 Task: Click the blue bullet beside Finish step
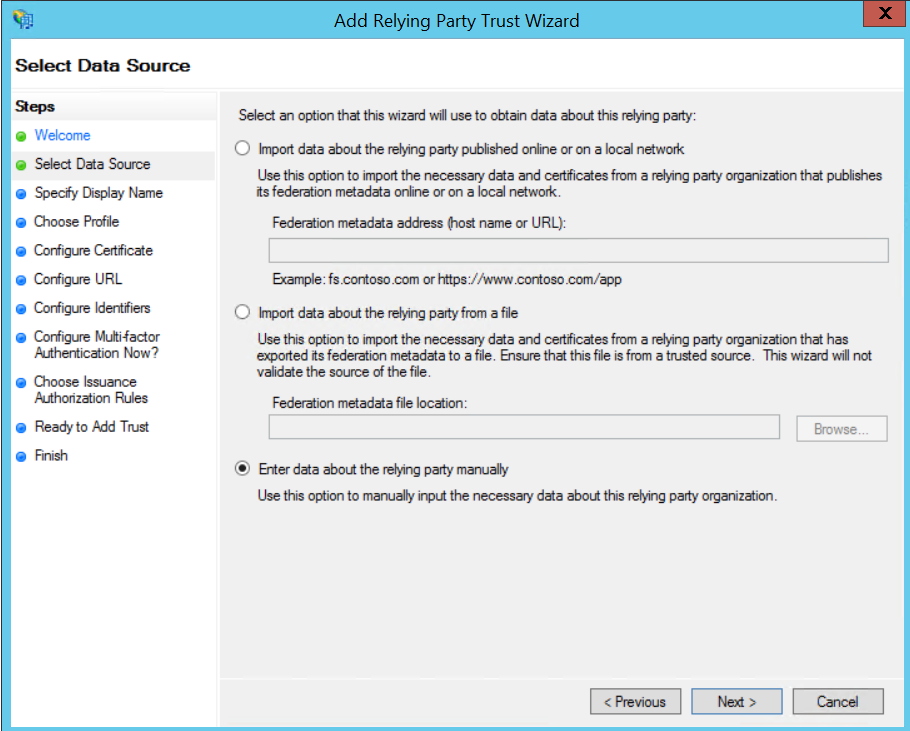coord(21,457)
